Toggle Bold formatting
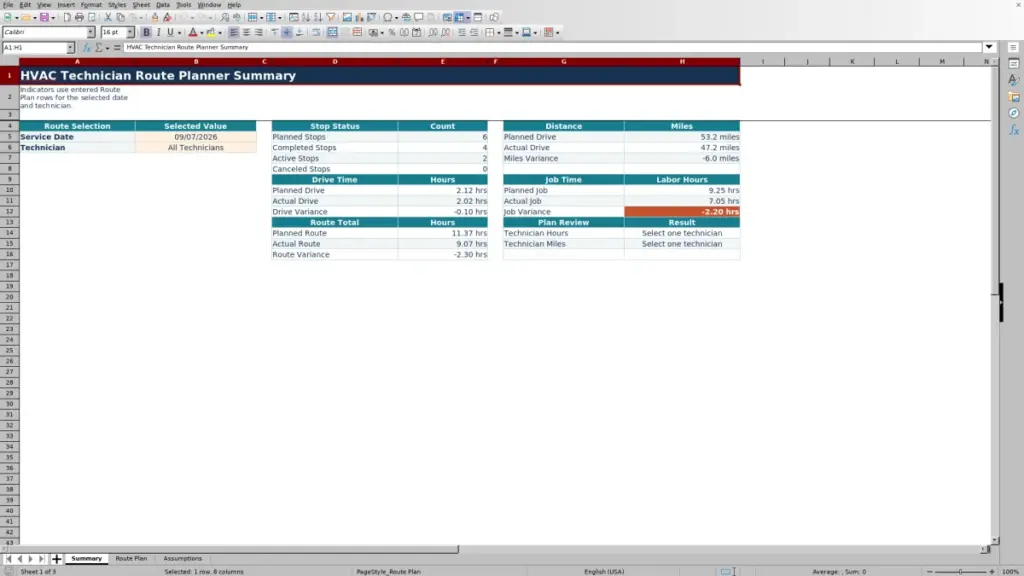Screen dimensions: 1024x576 pos(146,33)
